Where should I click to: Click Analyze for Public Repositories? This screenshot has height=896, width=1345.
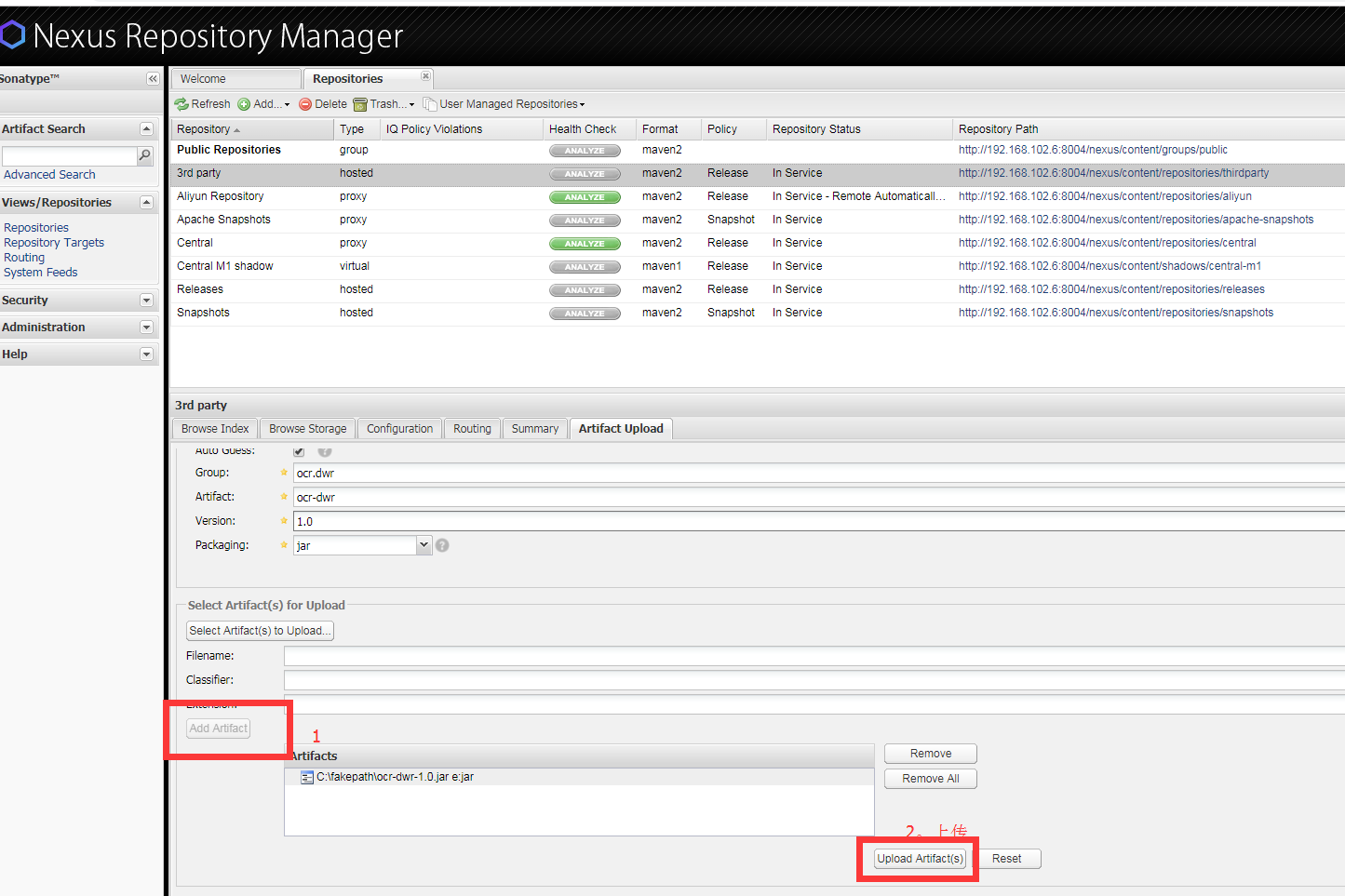(585, 151)
